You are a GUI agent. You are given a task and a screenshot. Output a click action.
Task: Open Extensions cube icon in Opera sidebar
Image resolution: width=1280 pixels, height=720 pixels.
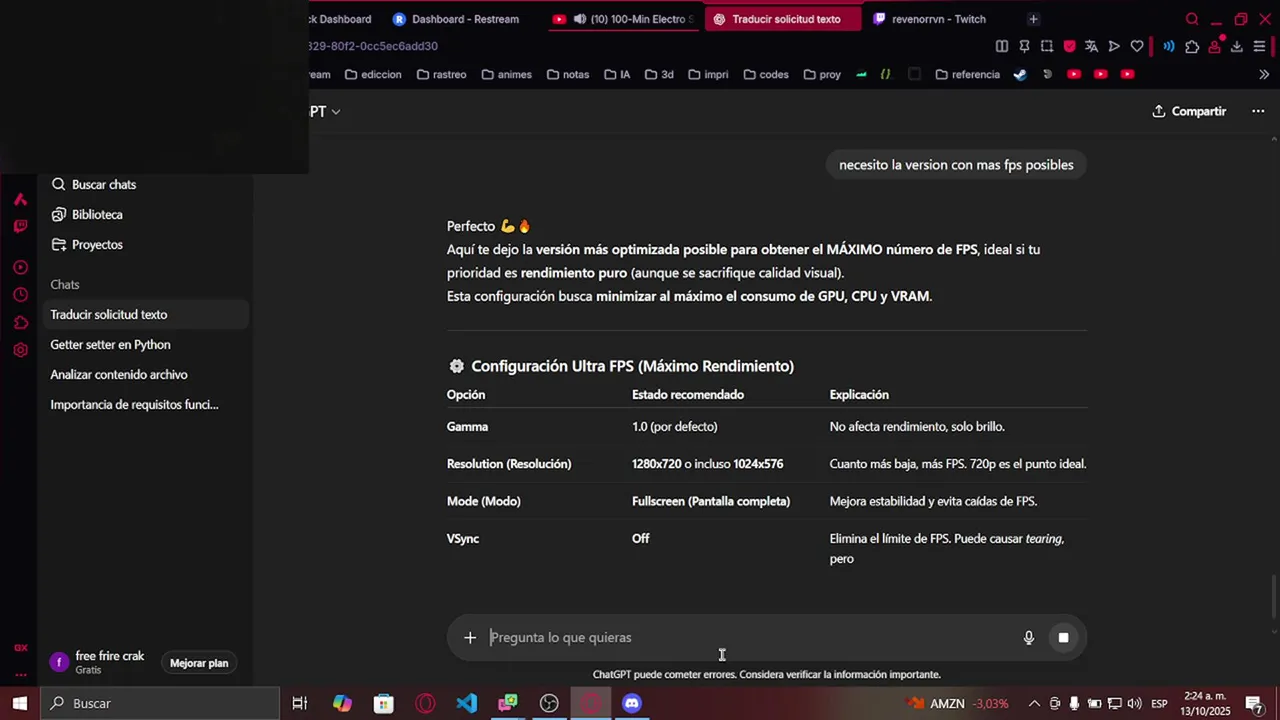[x=20, y=323]
